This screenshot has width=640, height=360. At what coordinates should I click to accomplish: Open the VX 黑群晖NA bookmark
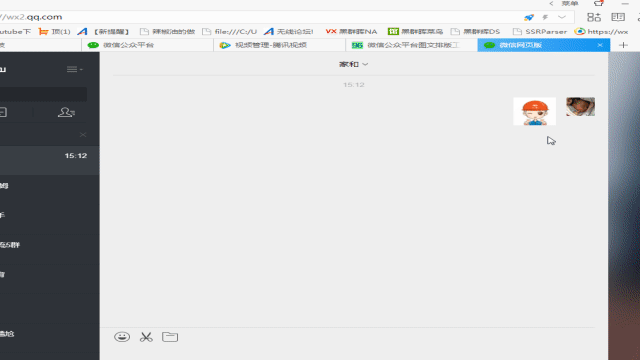coord(351,31)
